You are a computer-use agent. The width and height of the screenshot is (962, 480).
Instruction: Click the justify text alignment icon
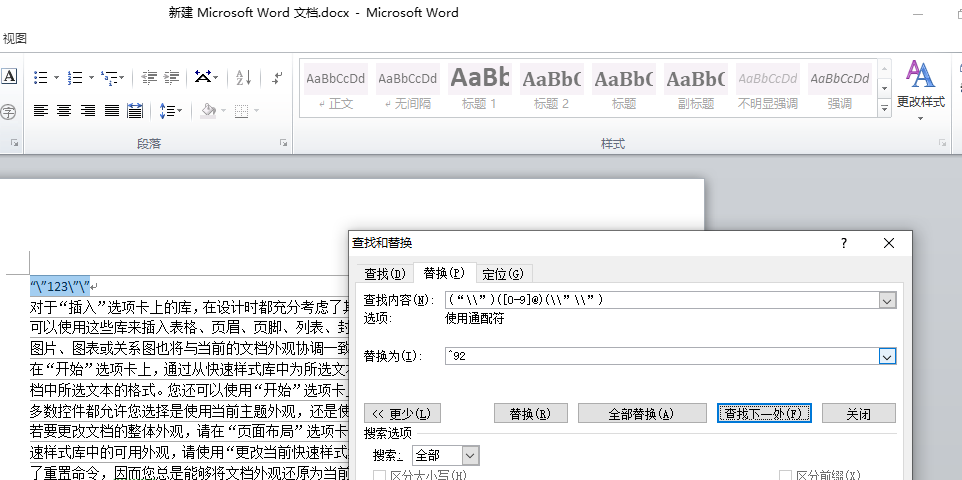(112, 110)
